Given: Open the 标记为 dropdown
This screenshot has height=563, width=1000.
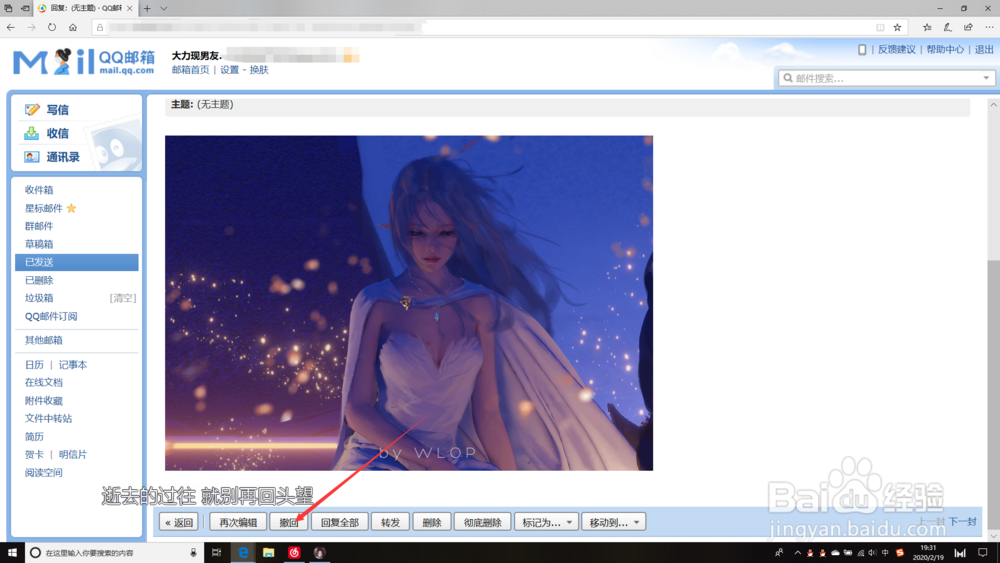Looking at the screenshot, I should coord(547,522).
